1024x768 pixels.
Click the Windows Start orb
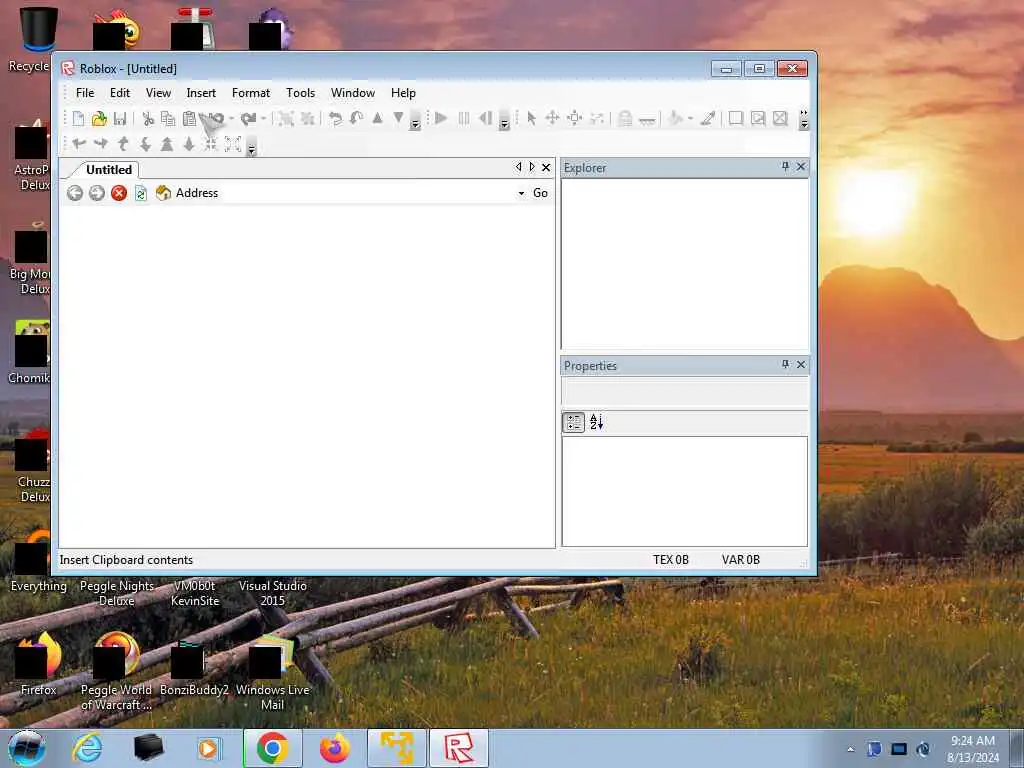[27, 748]
